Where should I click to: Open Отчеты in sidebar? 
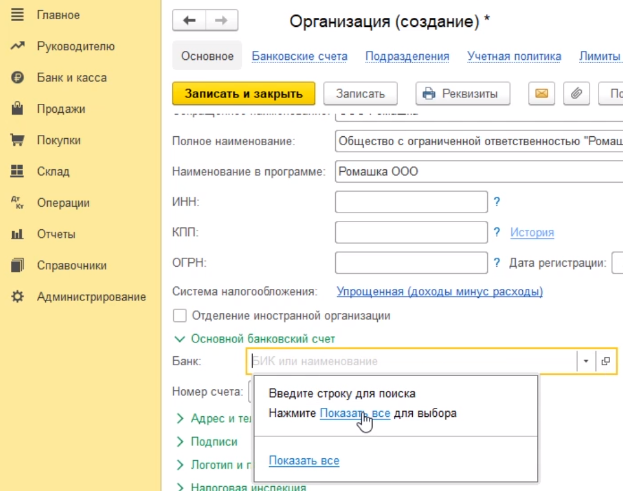coord(56,234)
